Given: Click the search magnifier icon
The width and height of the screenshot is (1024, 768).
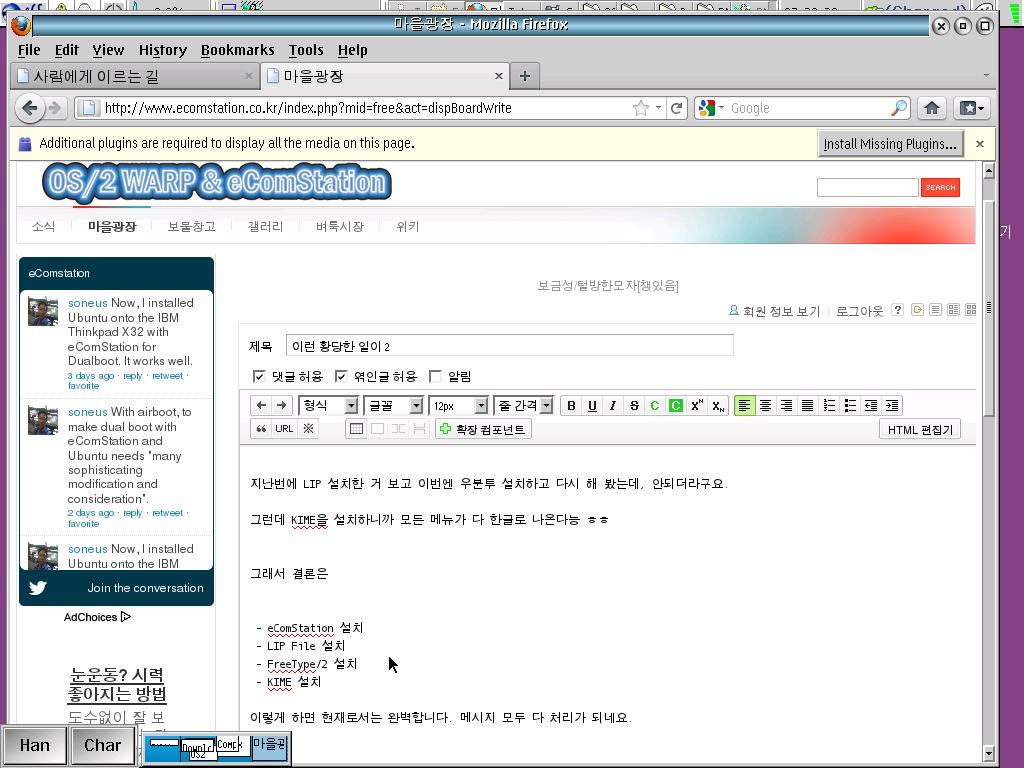Looking at the screenshot, I should pos(899,108).
